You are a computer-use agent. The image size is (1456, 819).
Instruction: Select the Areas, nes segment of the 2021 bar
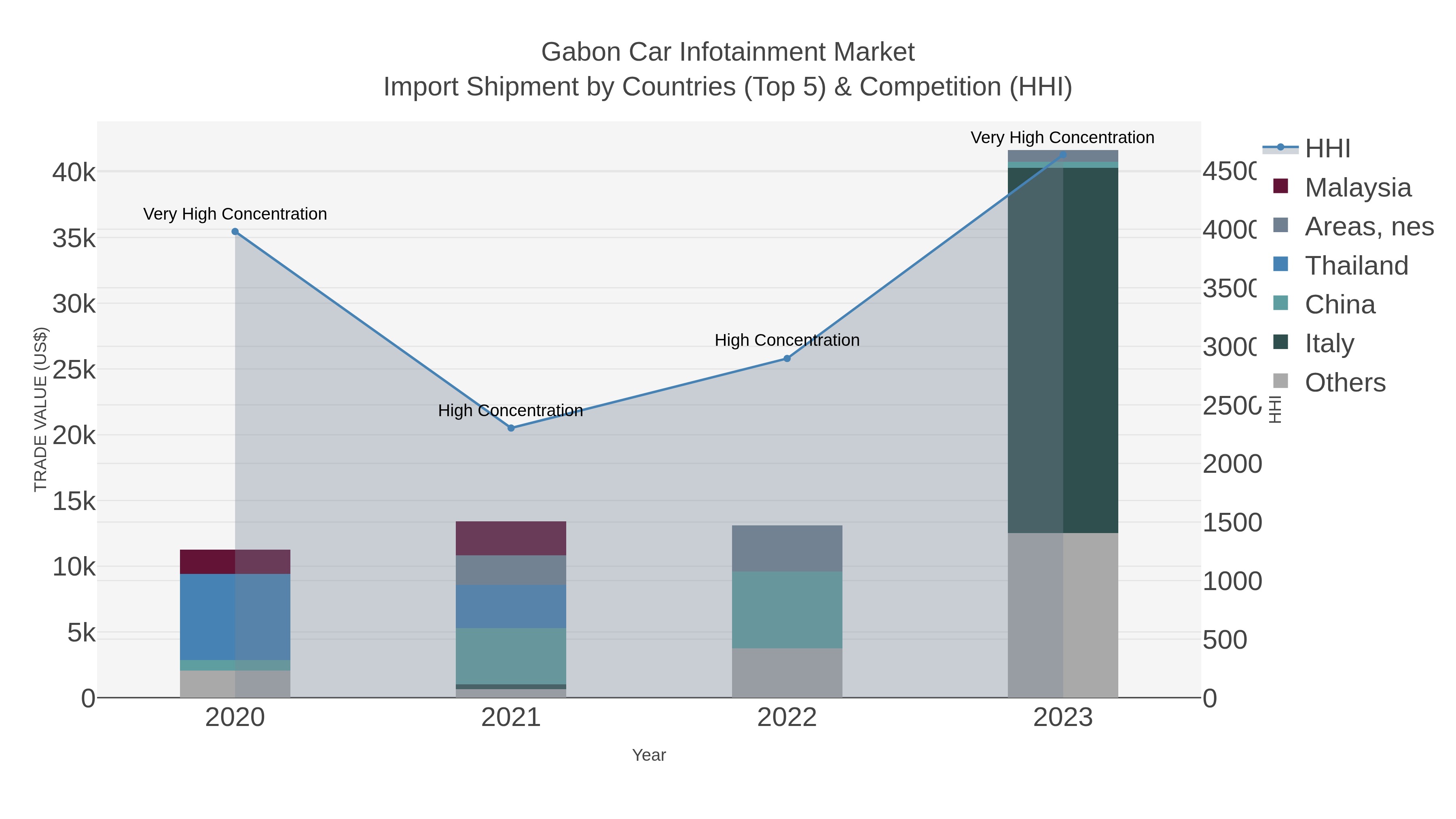[x=511, y=570]
